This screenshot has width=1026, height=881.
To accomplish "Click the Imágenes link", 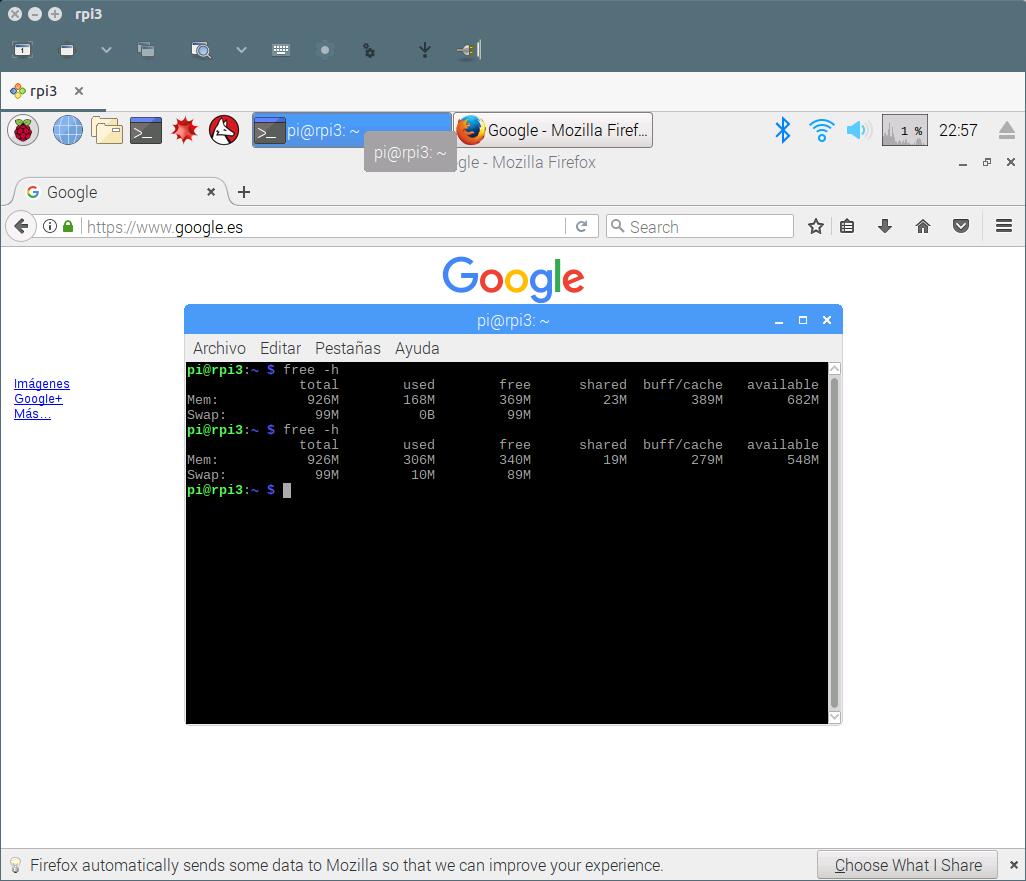I will pyautogui.click(x=42, y=384).
